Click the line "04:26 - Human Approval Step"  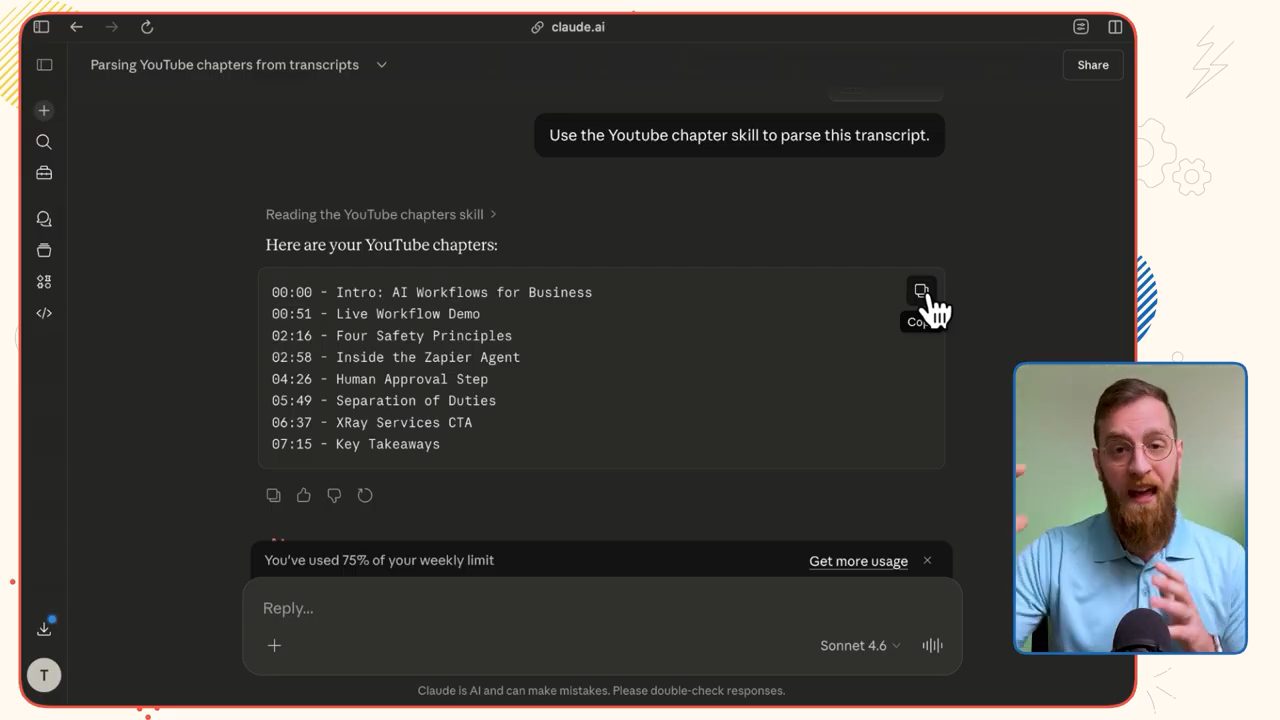[380, 379]
